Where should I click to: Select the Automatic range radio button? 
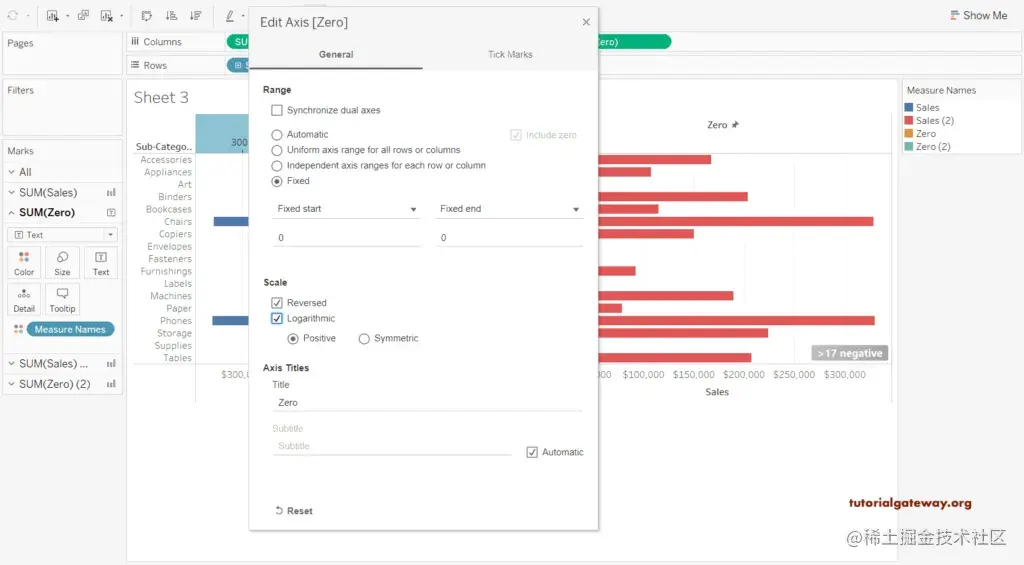277,135
